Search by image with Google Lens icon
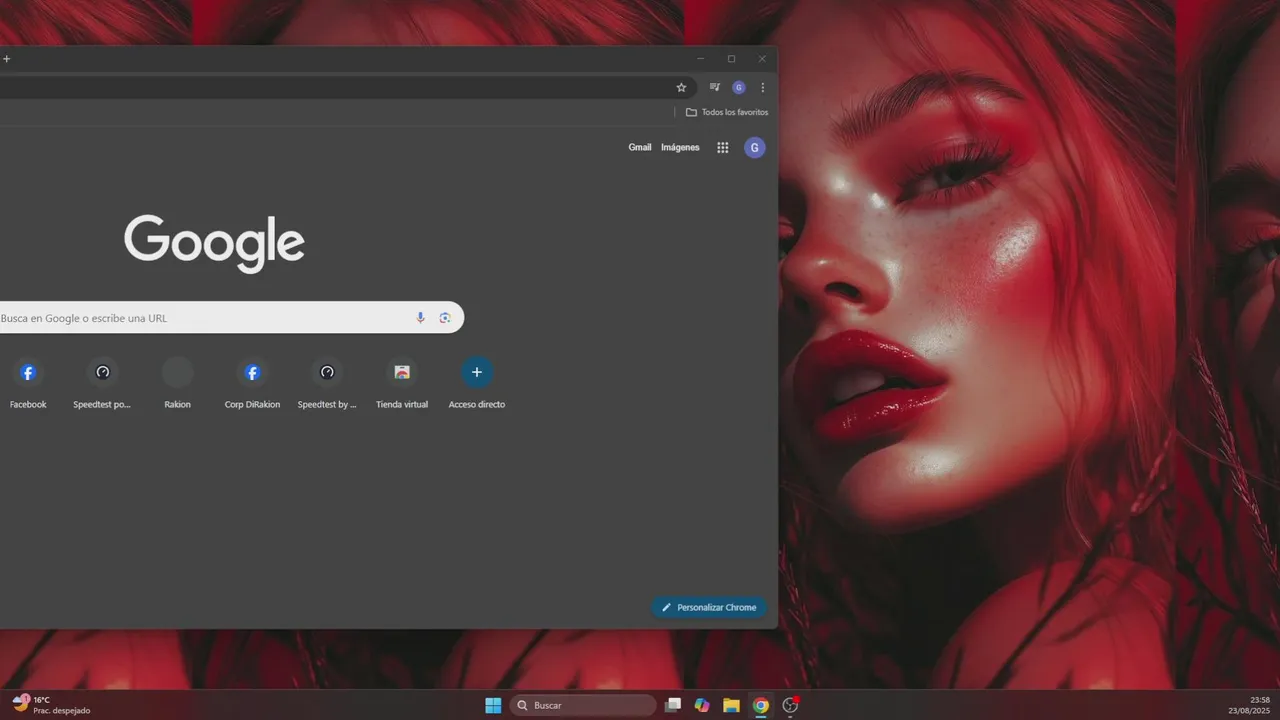Image resolution: width=1280 pixels, height=720 pixels. point(445,317)
